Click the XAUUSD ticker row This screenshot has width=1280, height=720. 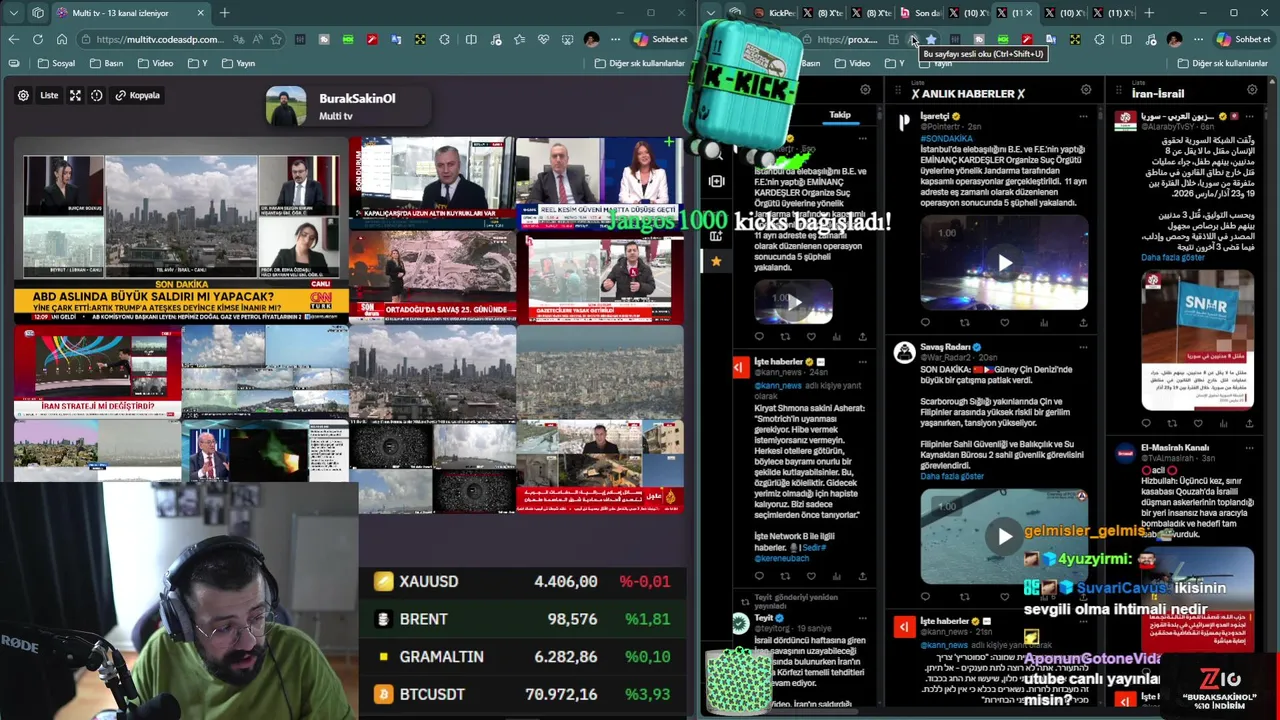point(523,581)
